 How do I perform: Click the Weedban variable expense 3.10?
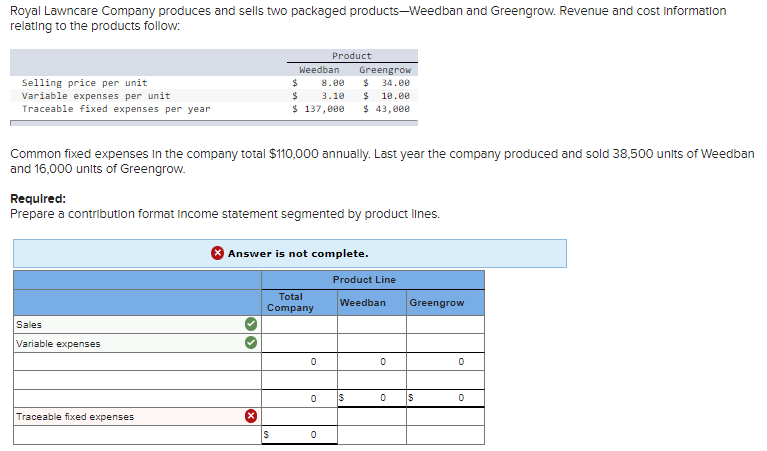click(333, 96)
